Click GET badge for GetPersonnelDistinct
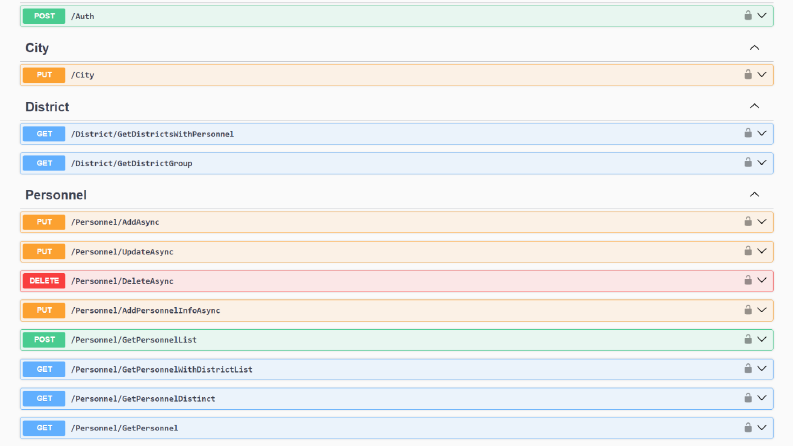Image resolution: width=793 pixels, height=446 pixels. 44,398
